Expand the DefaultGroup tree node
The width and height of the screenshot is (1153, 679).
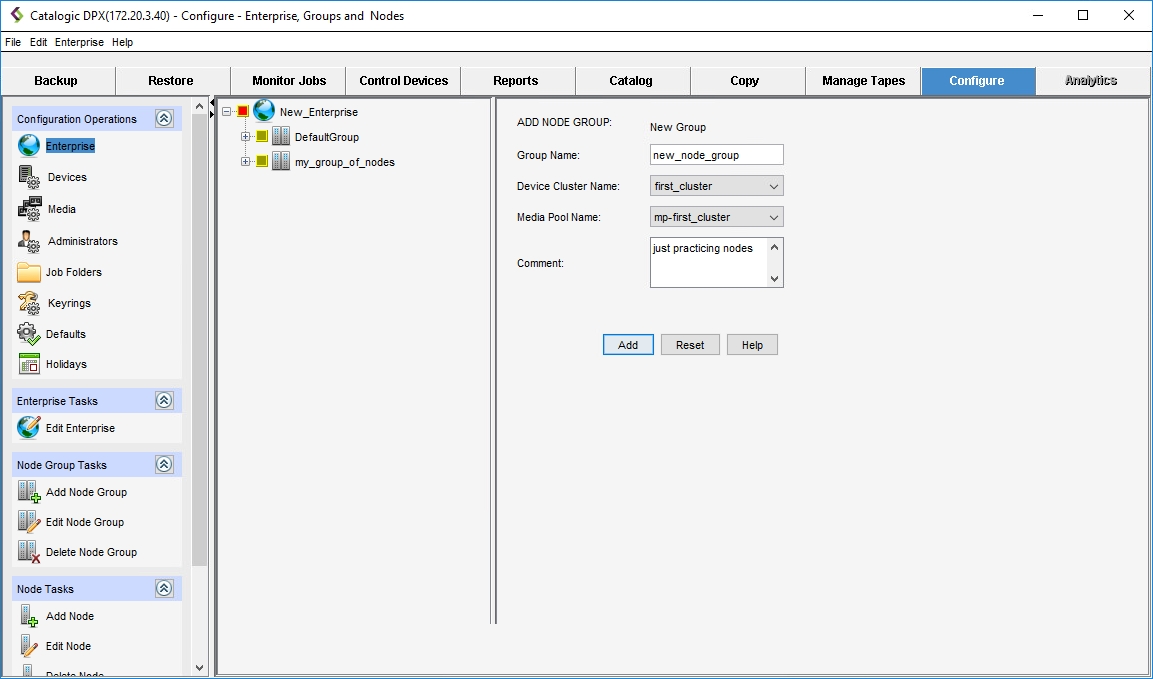click(246, 137)
